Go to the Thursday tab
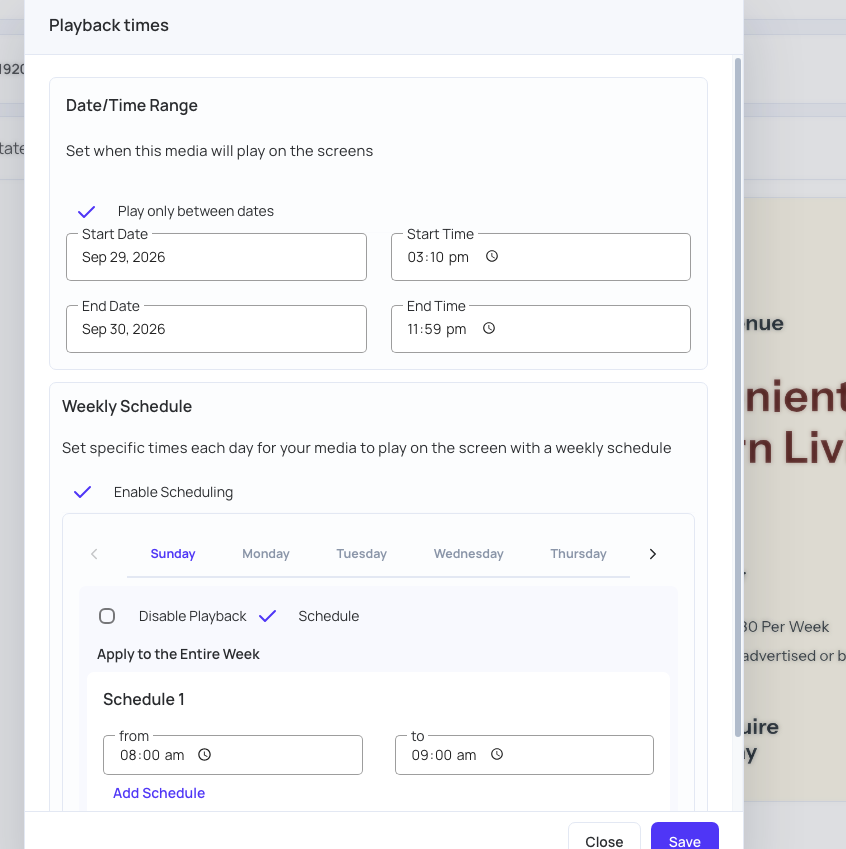The height and width of the screenshot is (849, 846). coord(578,554)
